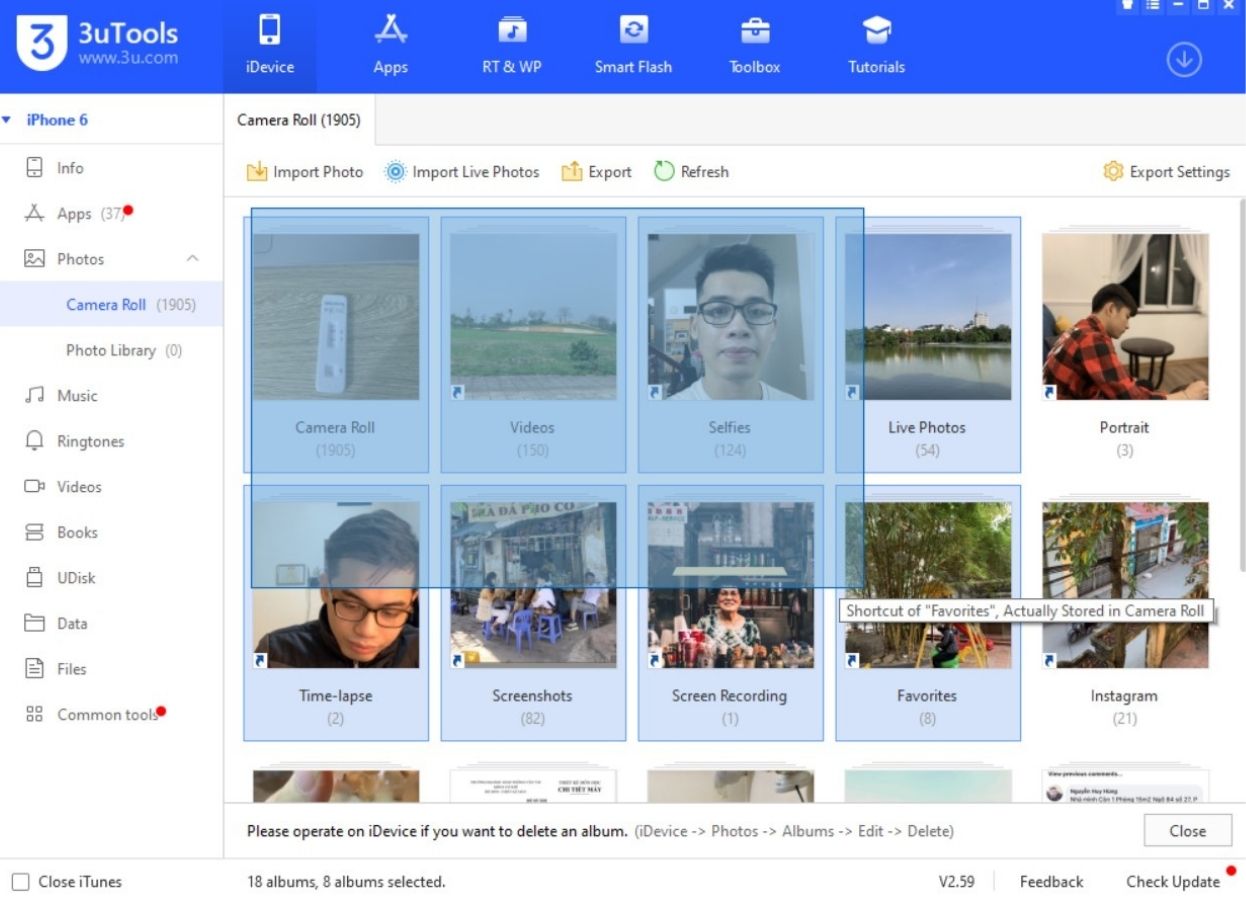Click the iPhone 6 device name
Image resolution: width=1246 pixels, height=898 pixels.
tap(57, 120)
